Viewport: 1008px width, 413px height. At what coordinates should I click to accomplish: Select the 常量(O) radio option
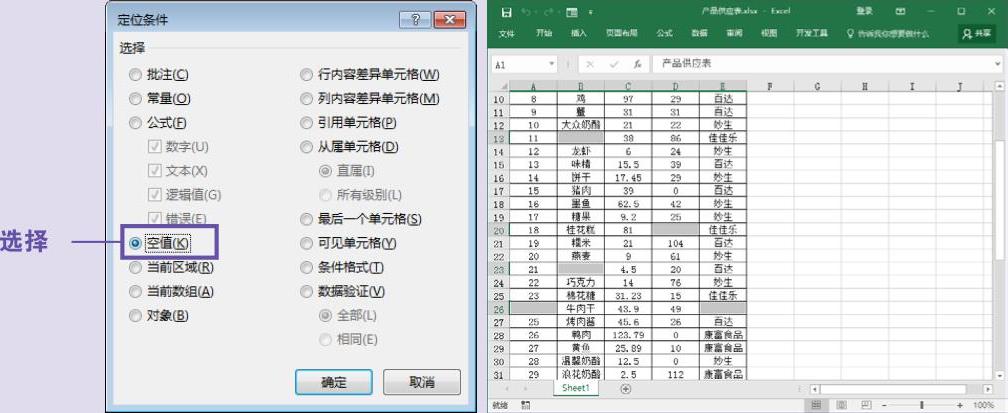[159, 99]
